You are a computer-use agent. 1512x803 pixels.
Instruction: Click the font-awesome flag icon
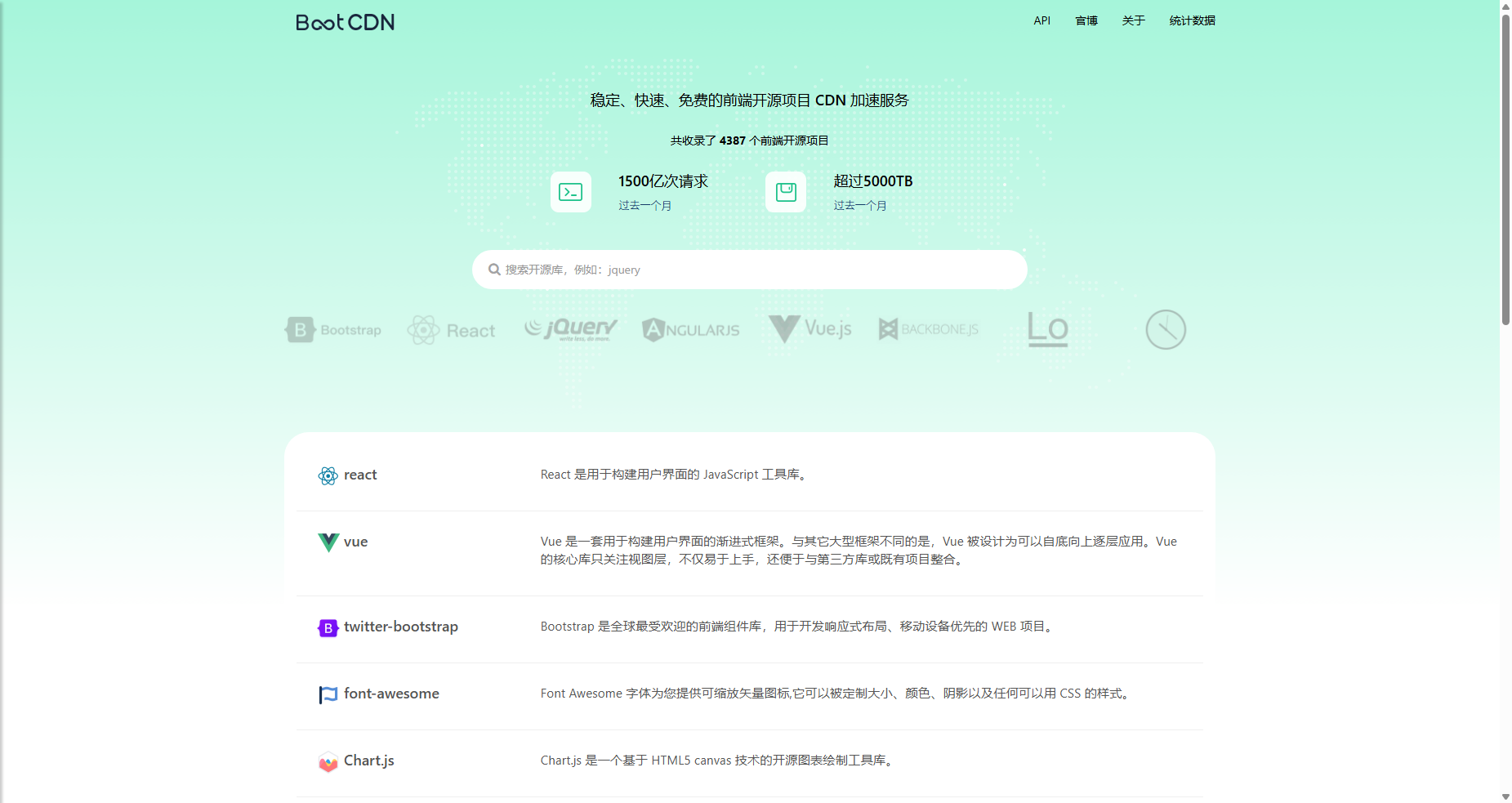pyautogui.click(x=328, y=694)
